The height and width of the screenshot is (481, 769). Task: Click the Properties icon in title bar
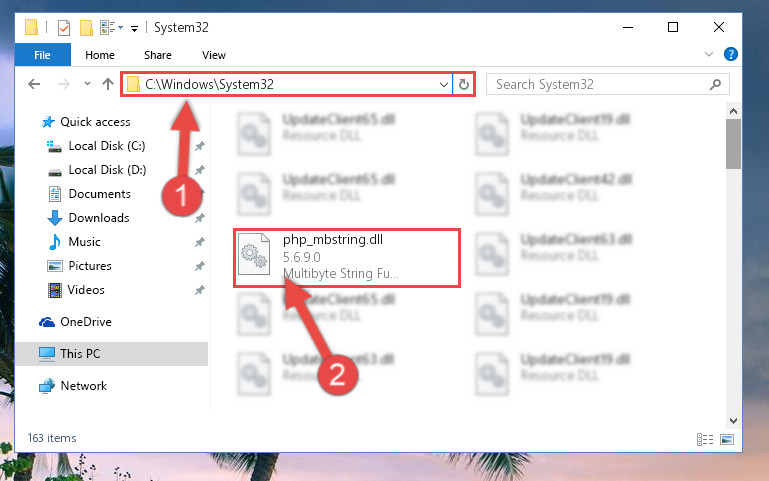coord(64,28)
